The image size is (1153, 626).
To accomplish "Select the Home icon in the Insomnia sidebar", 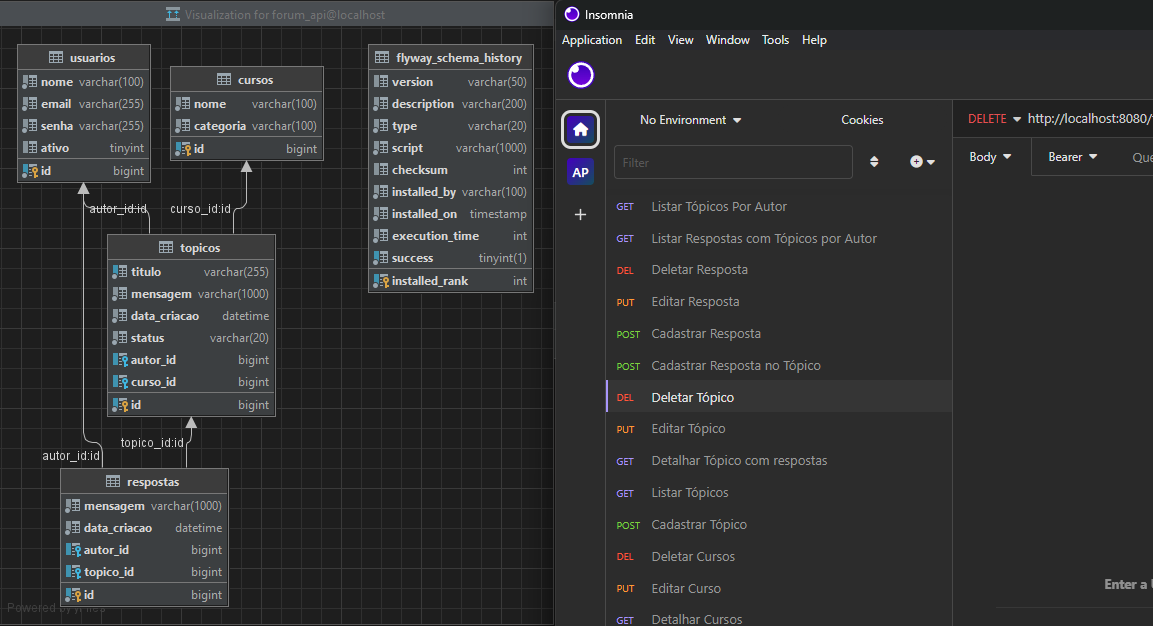I will click(x=580, y=129).
